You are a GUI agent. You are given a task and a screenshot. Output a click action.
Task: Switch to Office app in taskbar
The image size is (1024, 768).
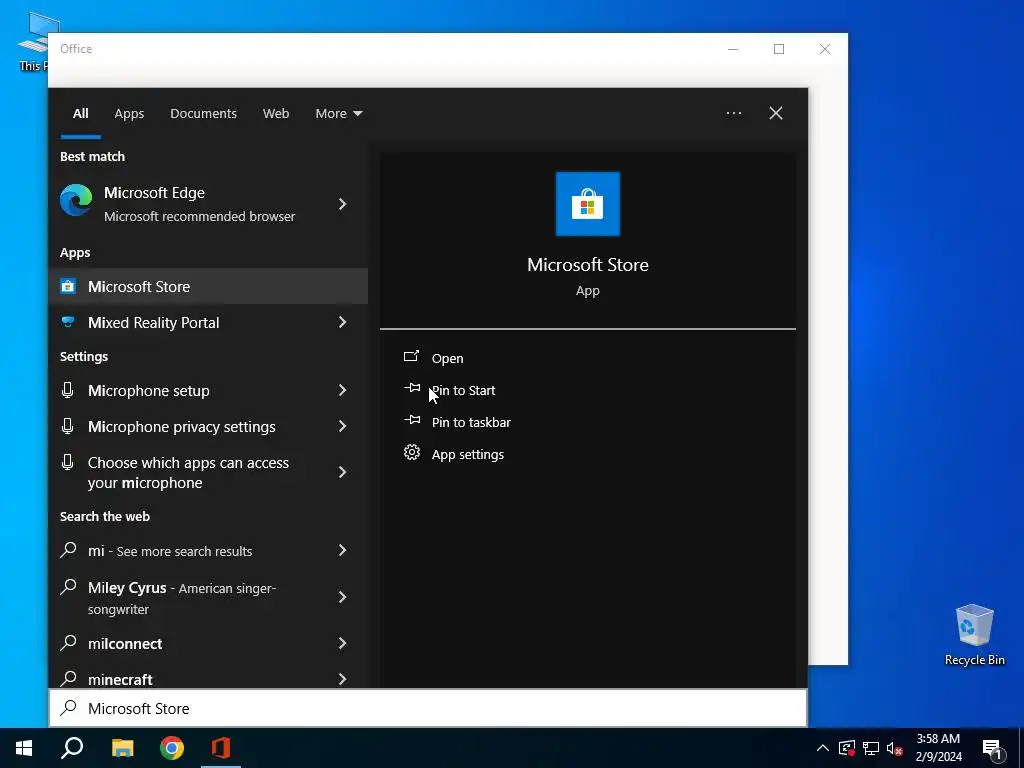pos(221,748)
